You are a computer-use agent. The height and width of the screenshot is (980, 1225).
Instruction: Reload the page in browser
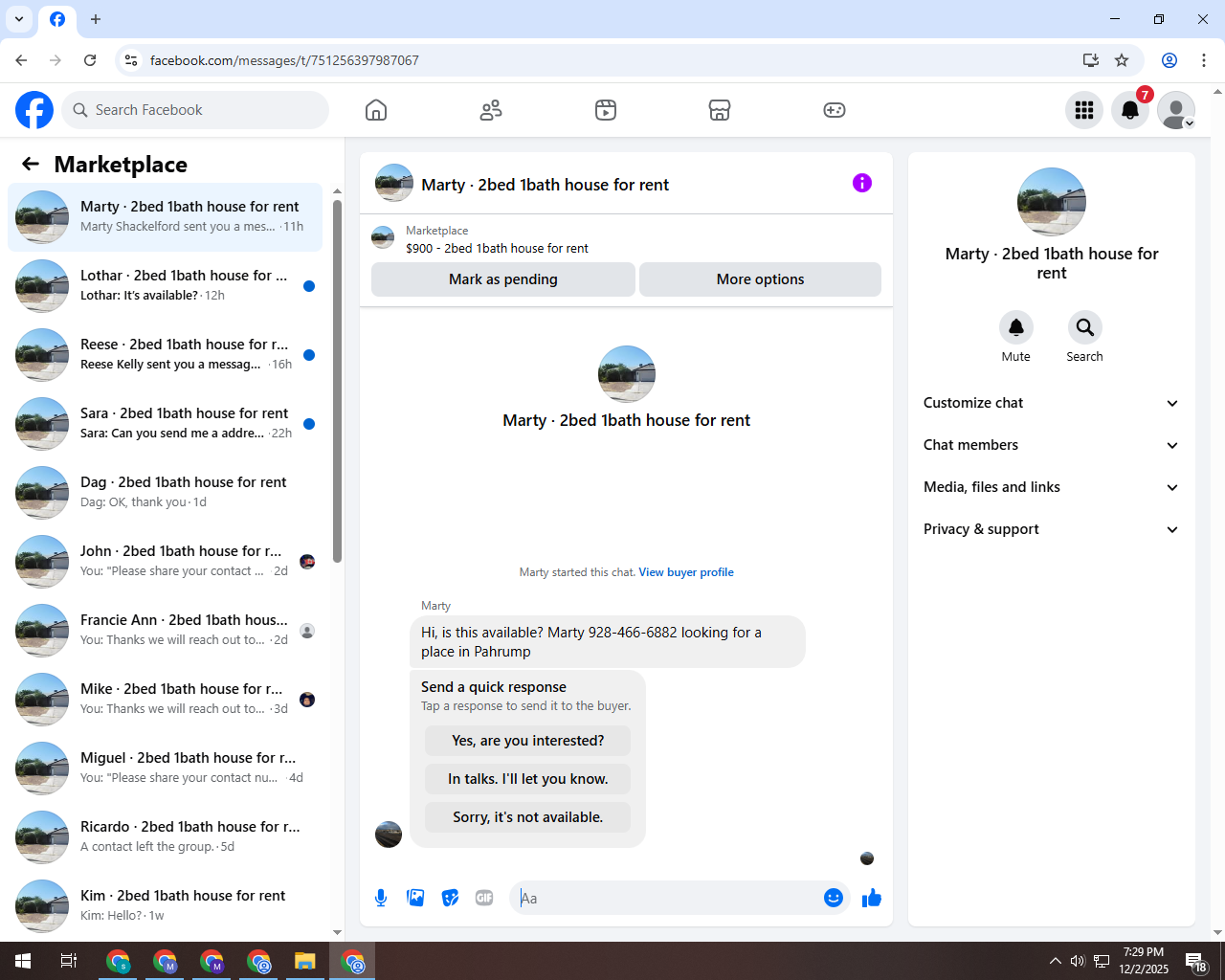coord(90,60)
